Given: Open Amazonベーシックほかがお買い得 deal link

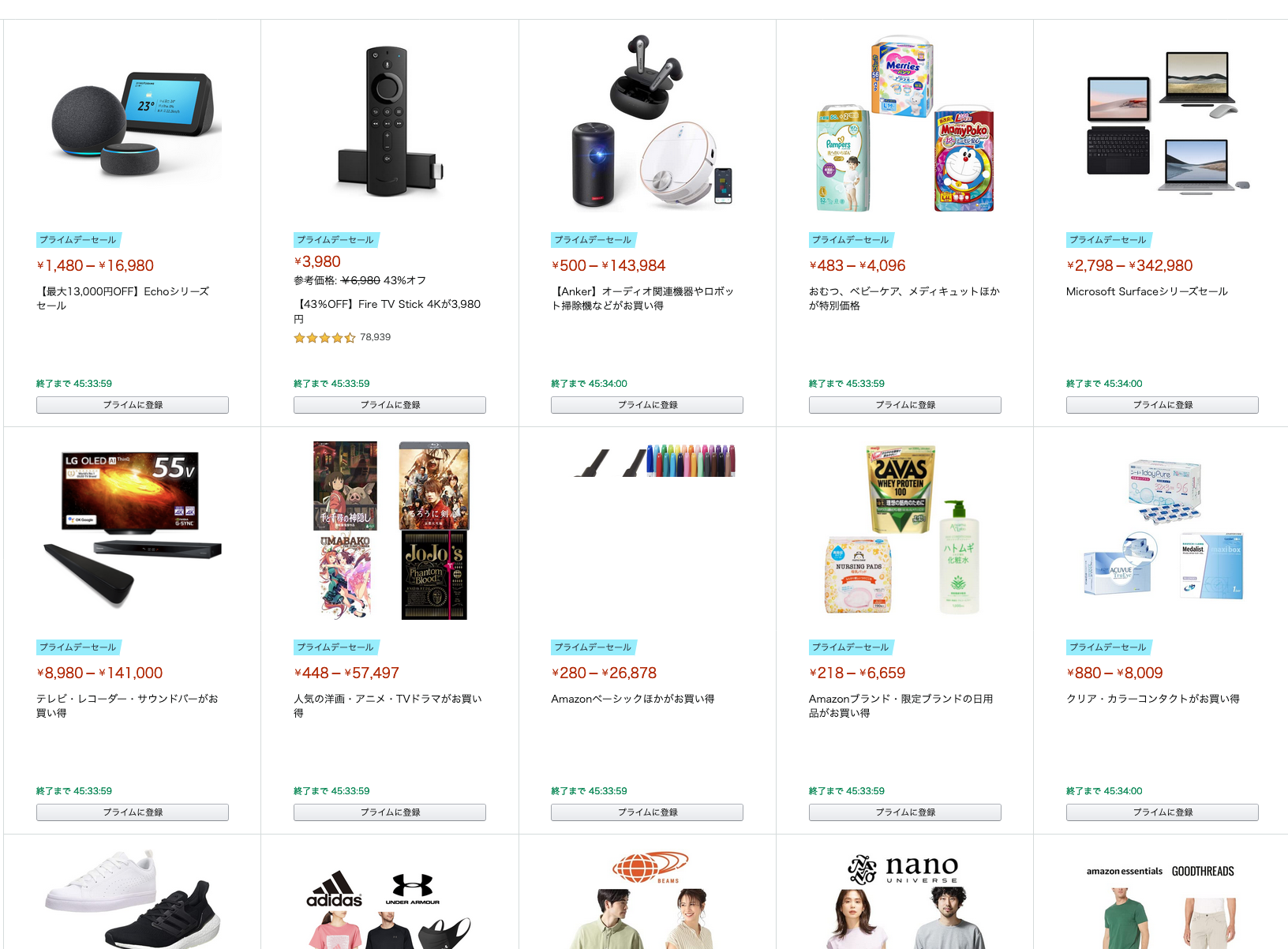Looking at the screenshot, I should point(633,699).
